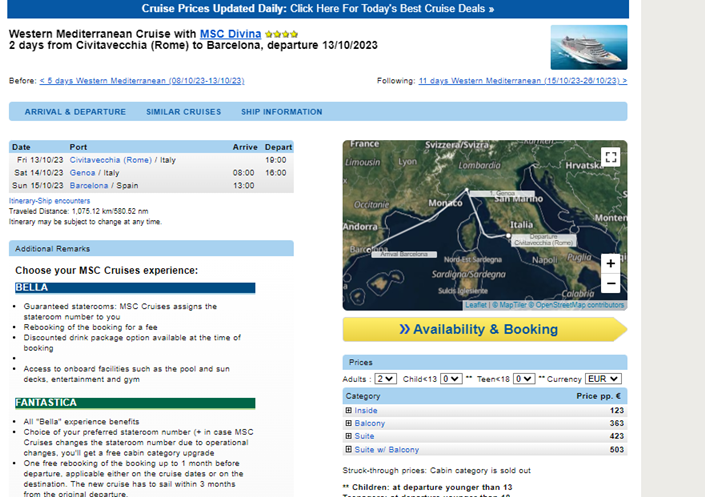Screen dimensions: 705x497
Task: Open today's best cruise deals banner
Action: [x=318, y=9]
